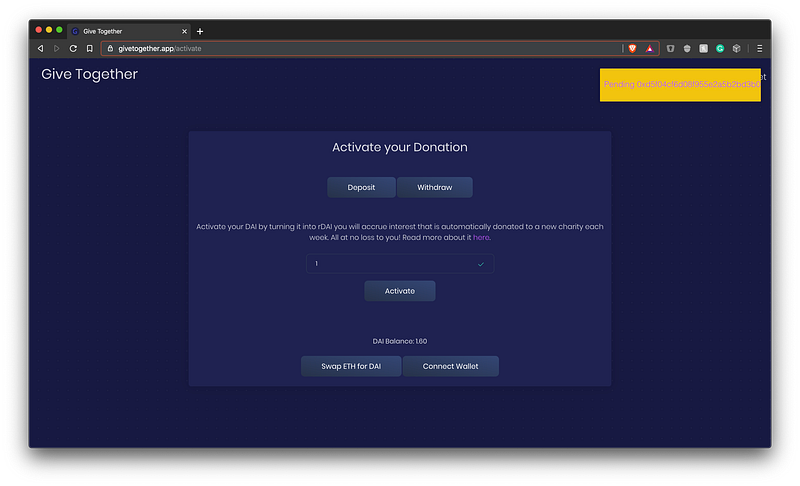Click the cube-shaped extension icon
The image size is (800, 486).
tap(736, 48)
